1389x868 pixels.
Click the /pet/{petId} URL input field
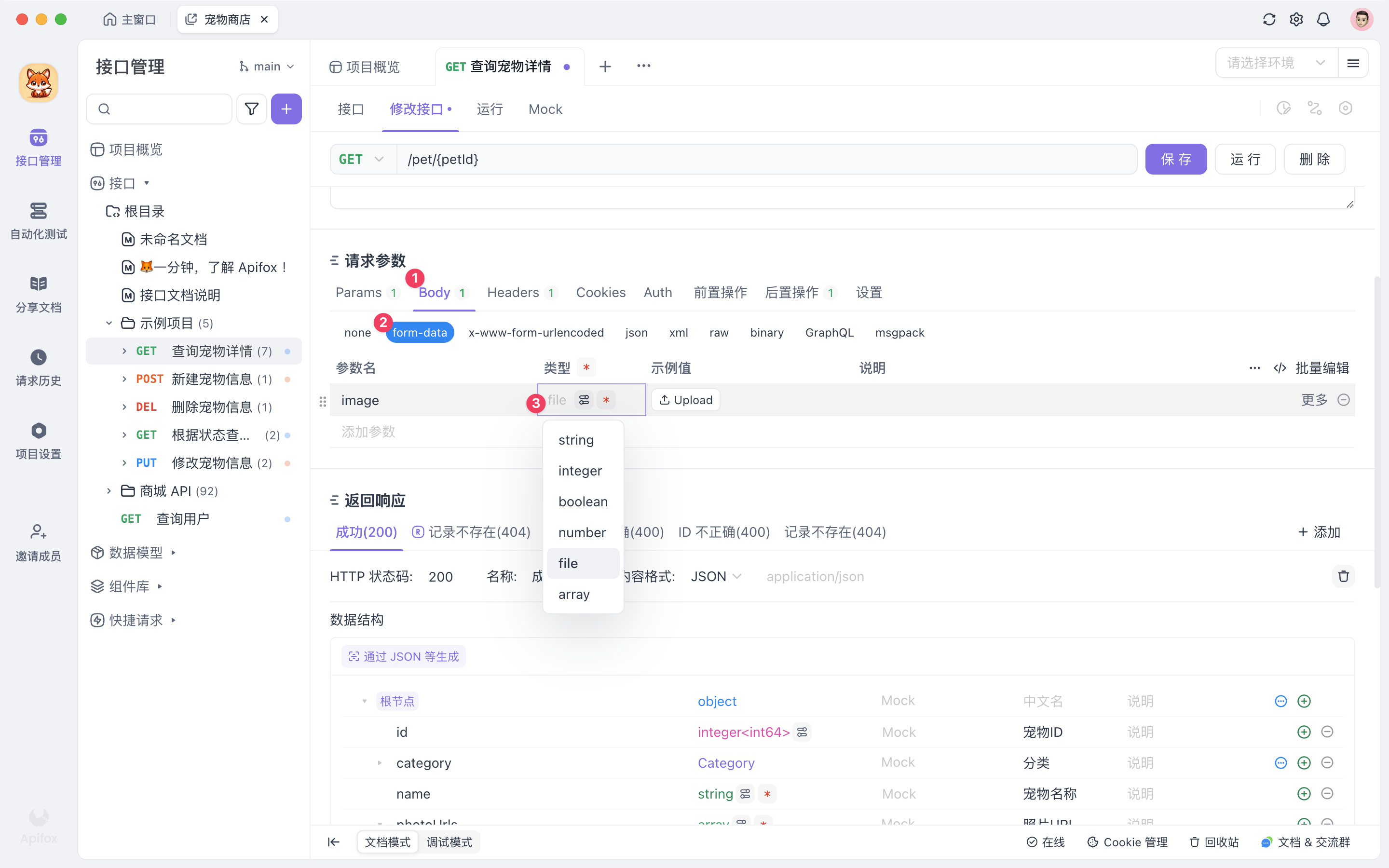pos(689,159)
